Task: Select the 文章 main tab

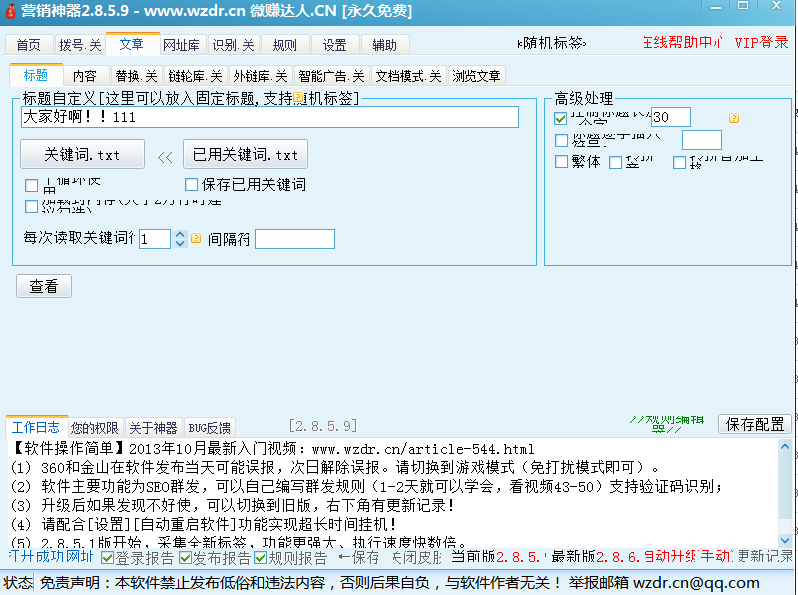Action: click(132, 44)
